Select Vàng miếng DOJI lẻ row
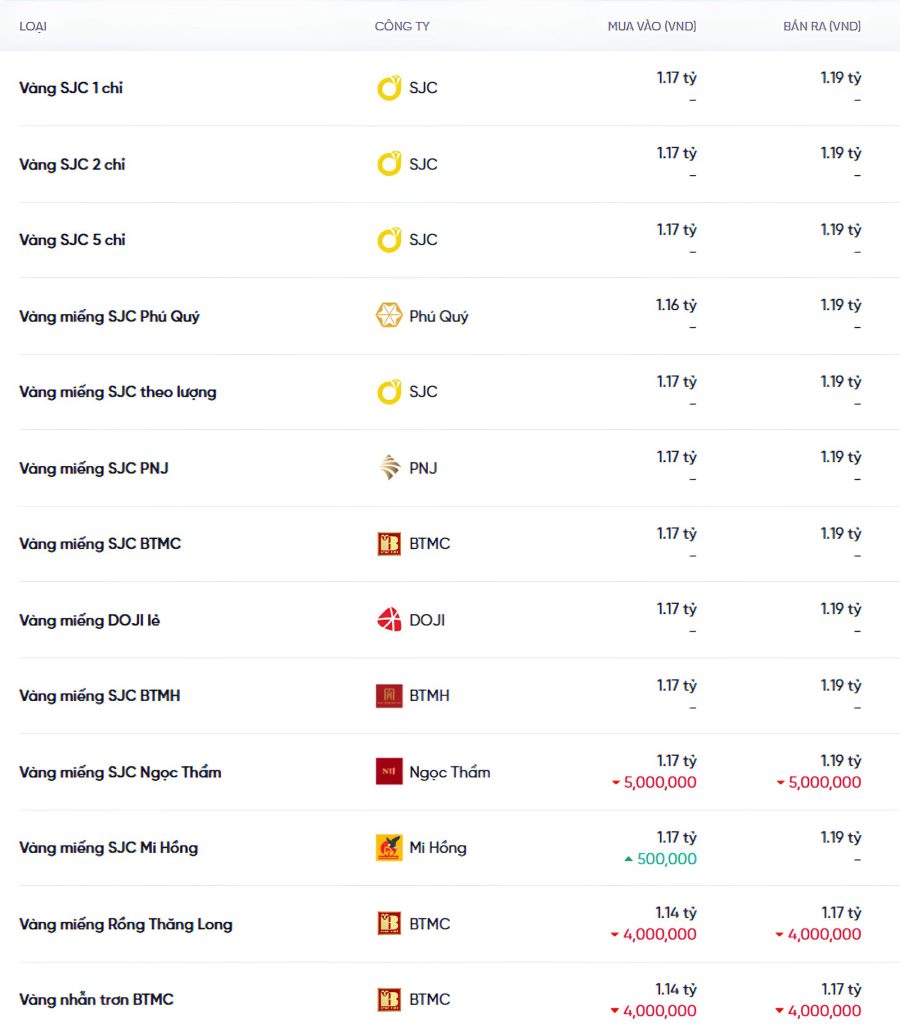The height and width of the screenshot is (1024, 900). click(450, 620)
